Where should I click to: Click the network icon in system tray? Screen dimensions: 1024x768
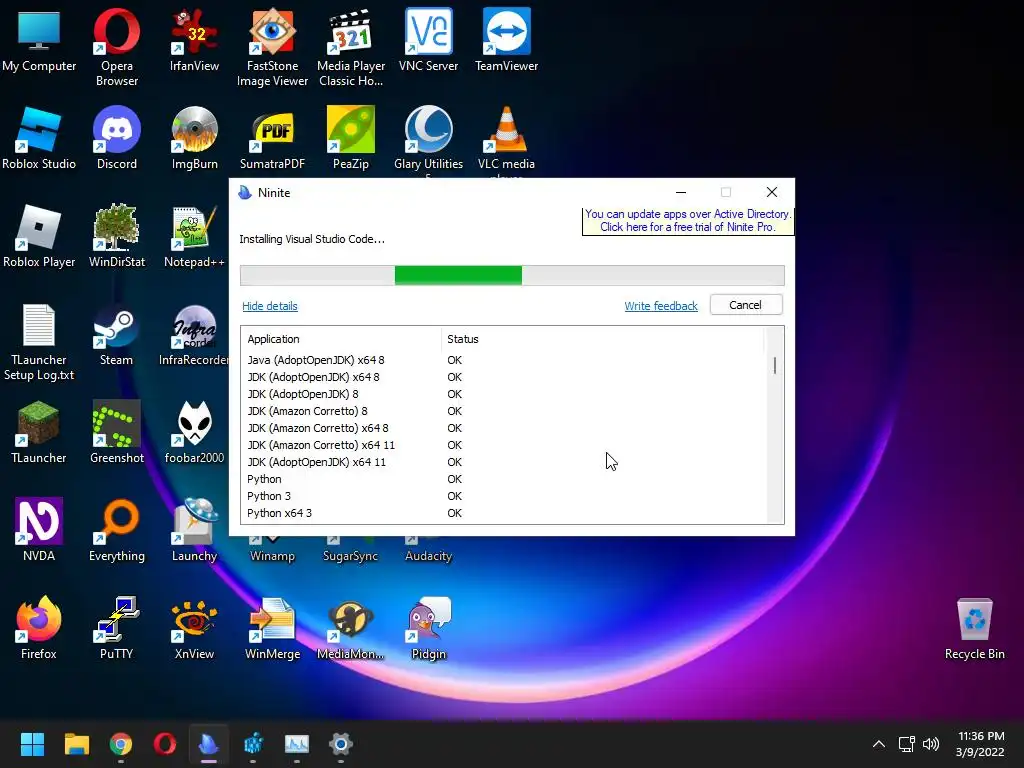[906, 744]
